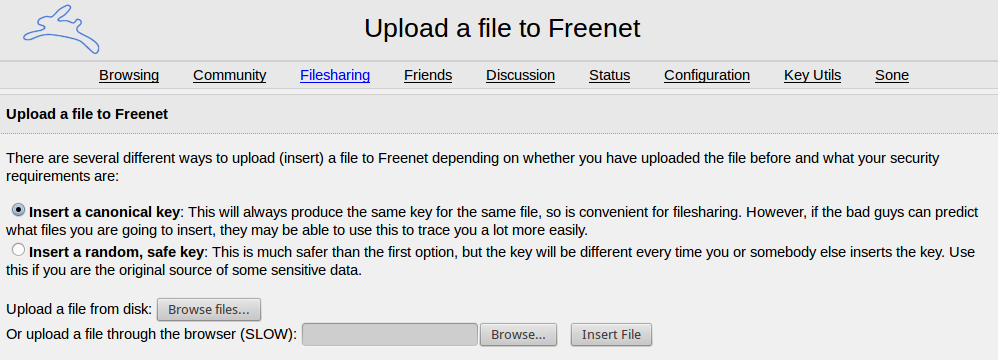
Task: Open the Community menu
Action: coord(230,75)
